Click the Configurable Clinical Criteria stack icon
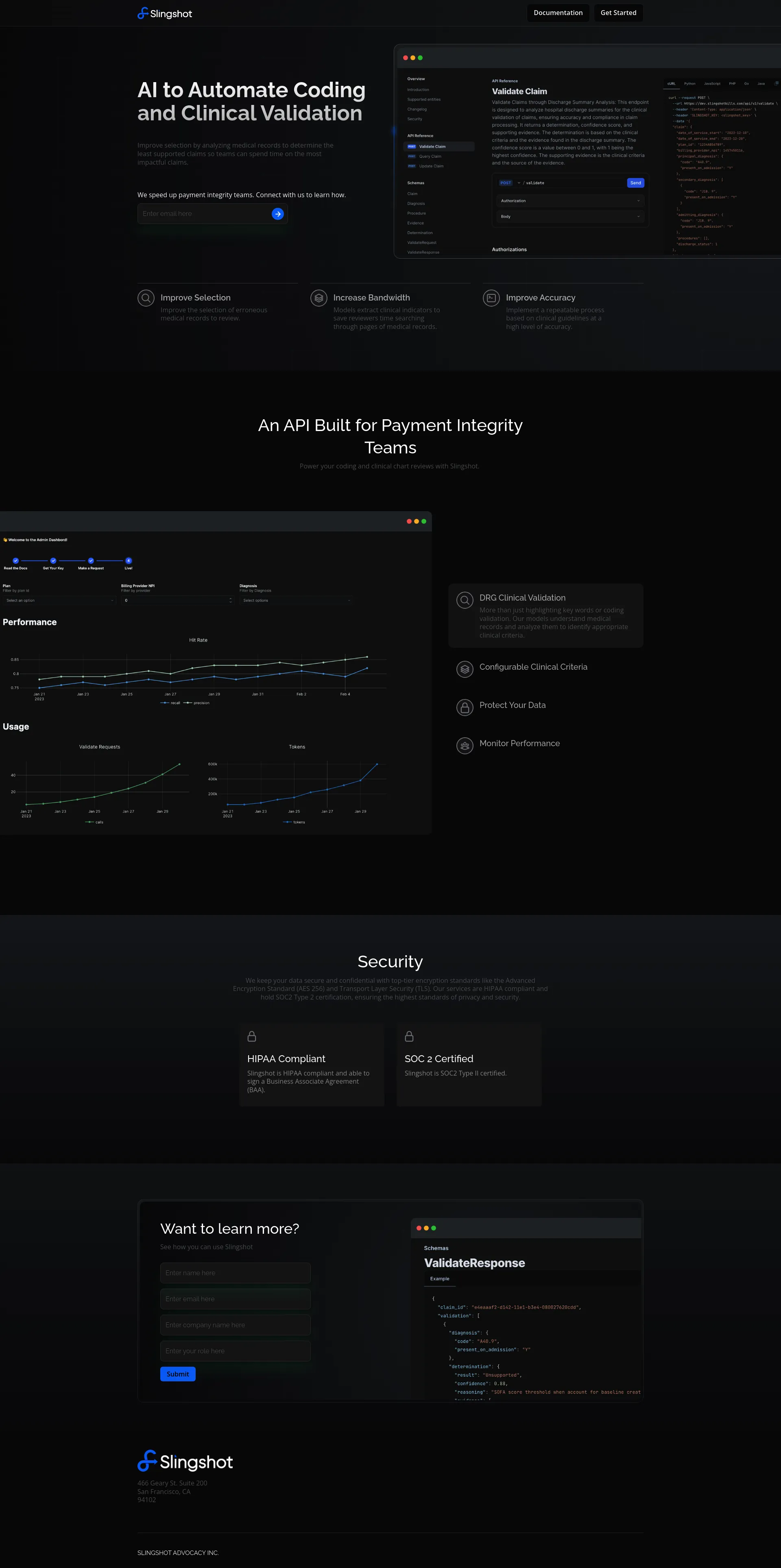781x1568 pixels. [465, 669]
